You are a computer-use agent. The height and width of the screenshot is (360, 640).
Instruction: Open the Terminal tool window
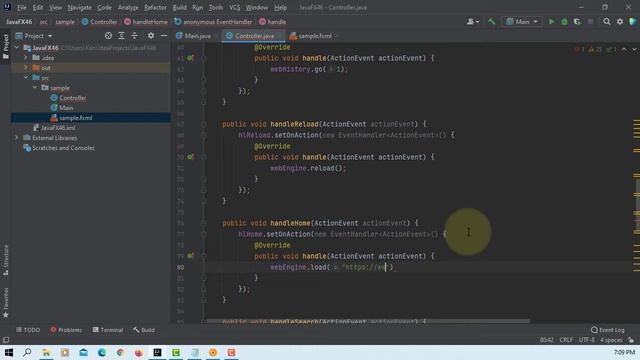click(108, 330)
